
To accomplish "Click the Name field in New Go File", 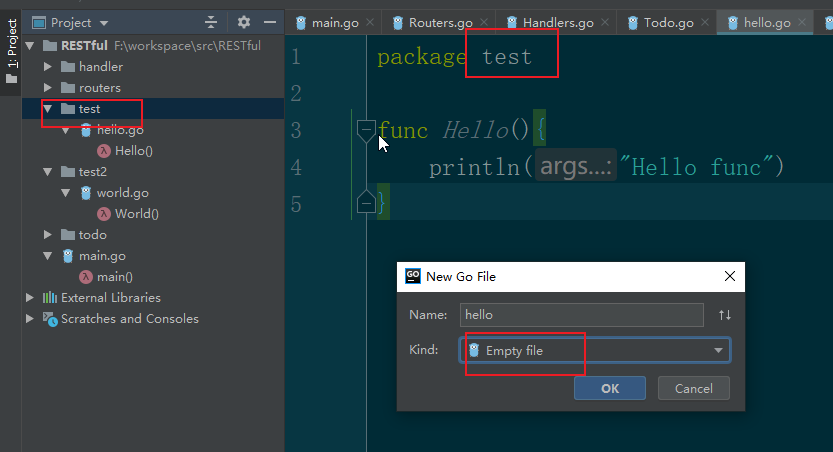I will (582, 315).
